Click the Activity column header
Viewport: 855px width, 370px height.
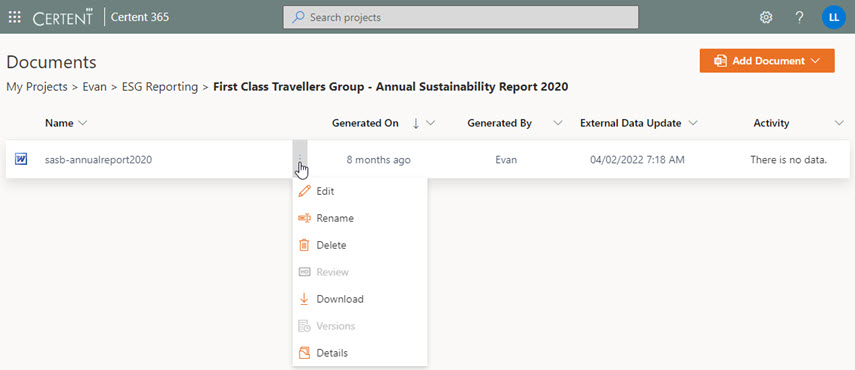(x=771, y=123)
